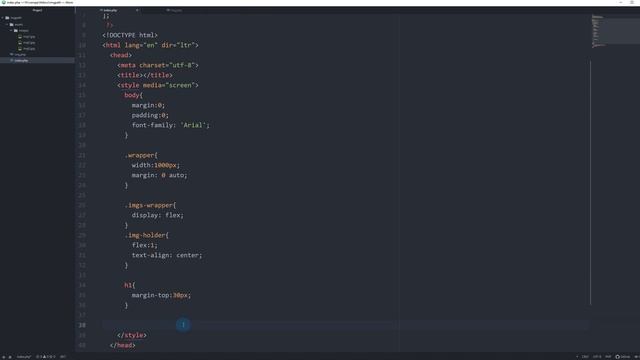Viewport: 640px width, 360px height.
Task: Click the meta charset="utf-8" line
Action: pyautogui.click(x=158, y=65)
